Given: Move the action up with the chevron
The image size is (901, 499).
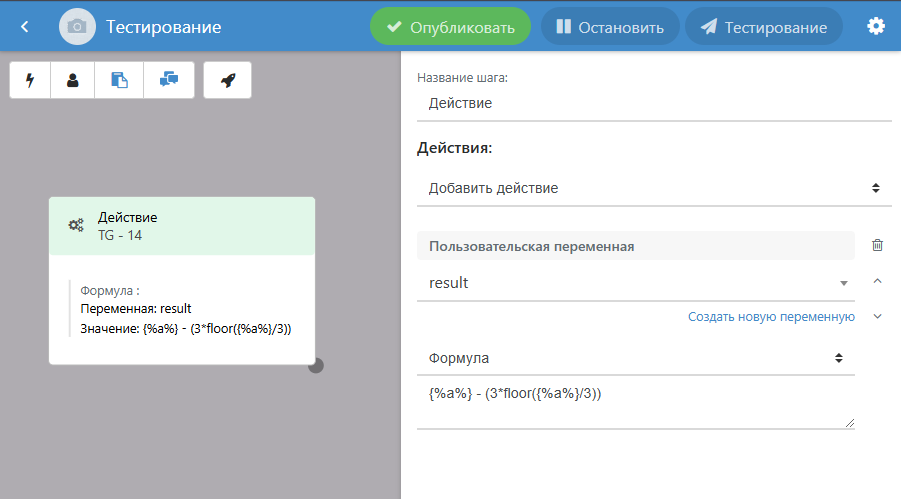Looking at the screenshot, I should (x=877, y=282).
